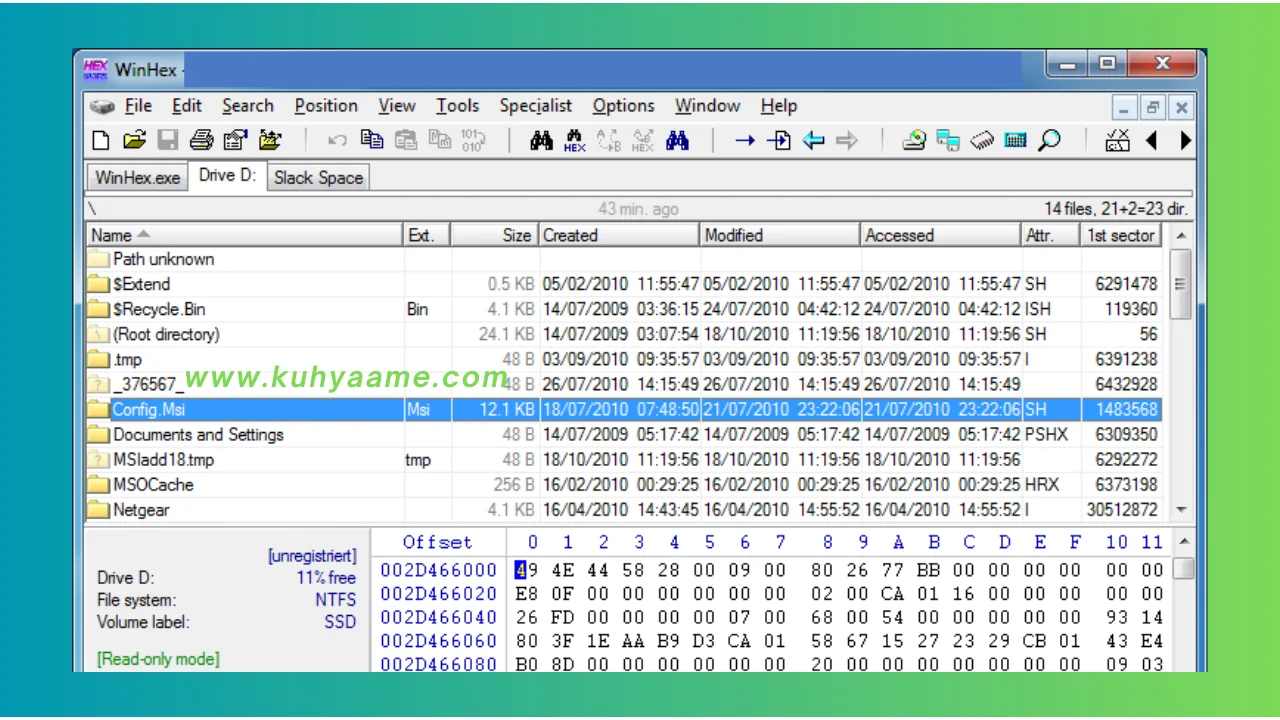Open the Specialist menu
The height and width of the screenshot is (720, 1280).
536,106
